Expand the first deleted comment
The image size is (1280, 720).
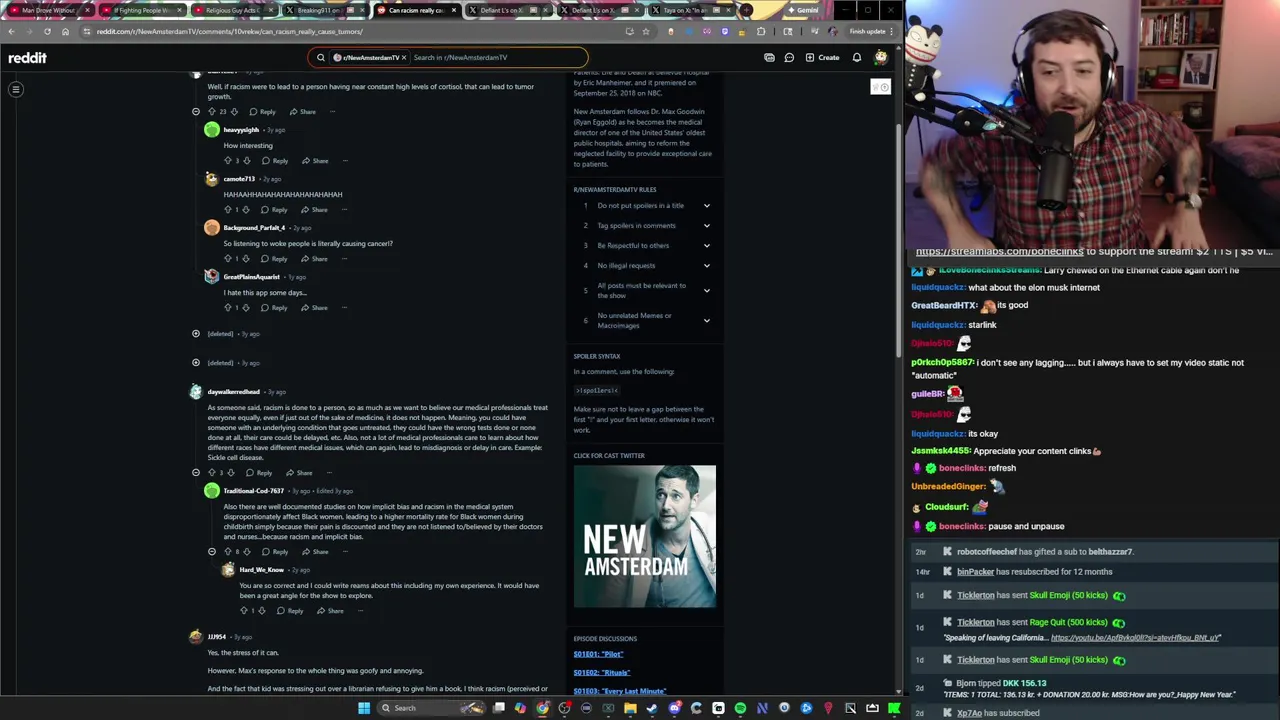(x=196, y=334)
